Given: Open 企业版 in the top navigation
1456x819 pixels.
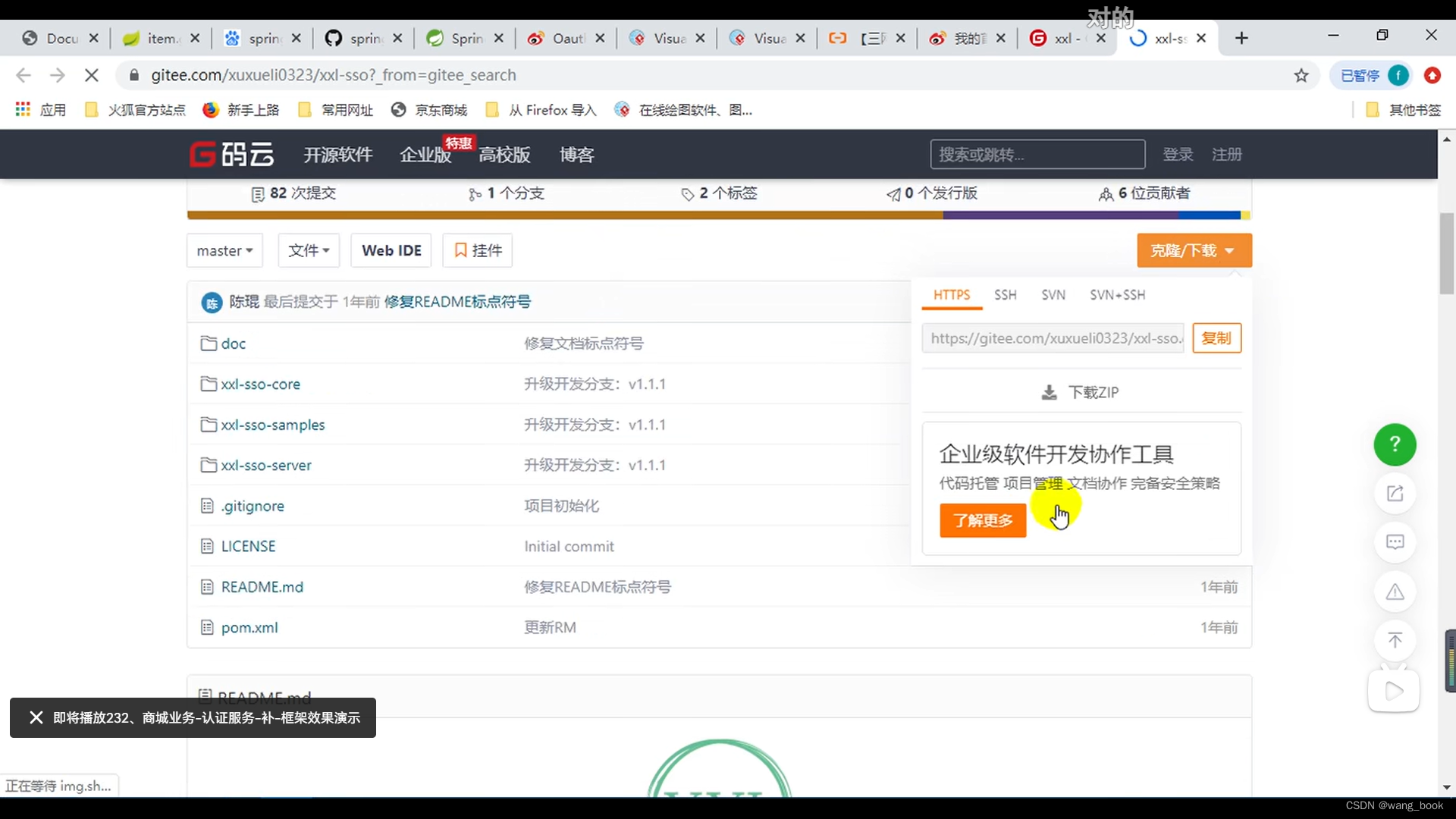Looking at the screenshot, I should click(x=425, y=155).
